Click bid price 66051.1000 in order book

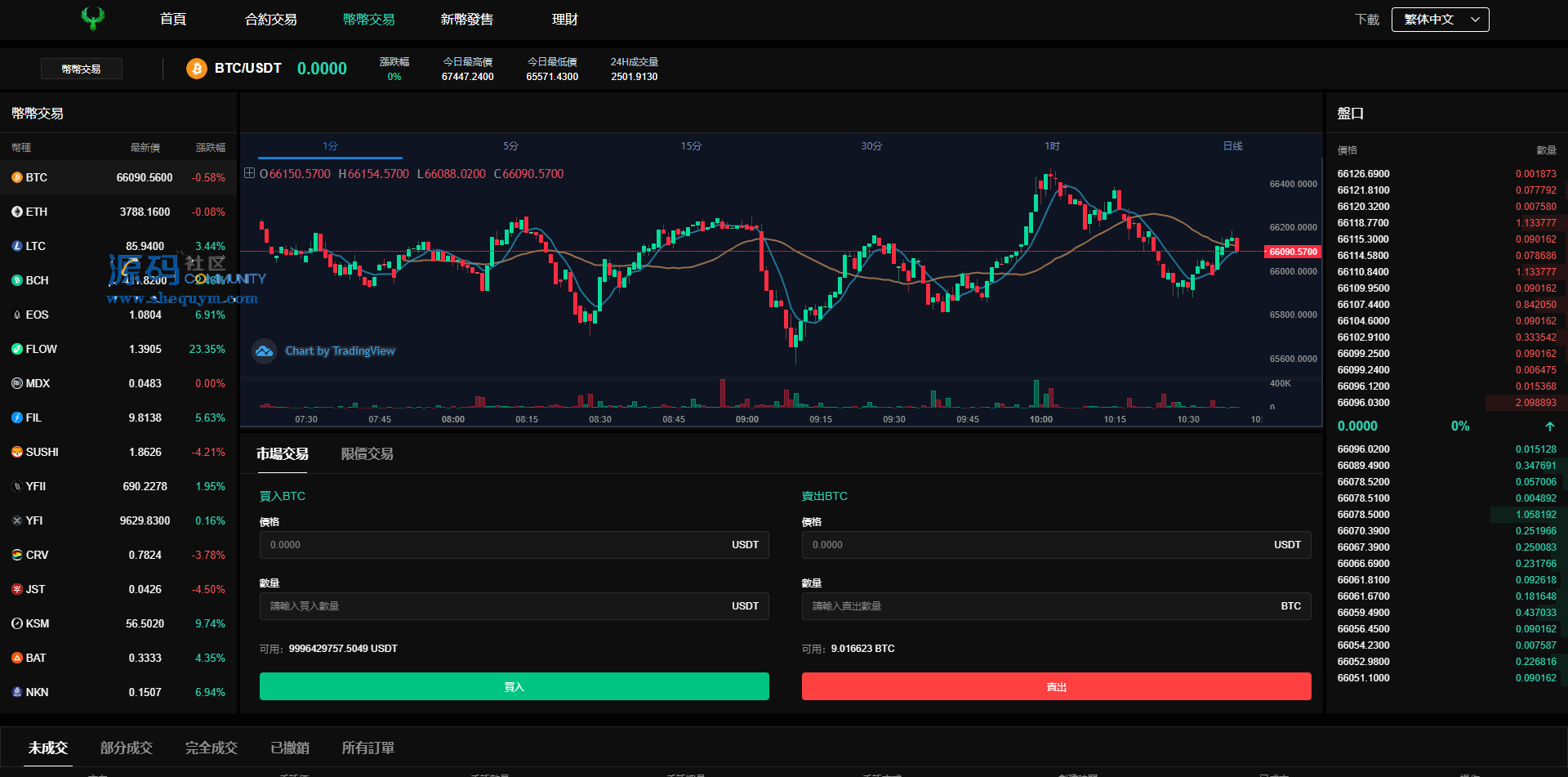[x=1363, y=678]
